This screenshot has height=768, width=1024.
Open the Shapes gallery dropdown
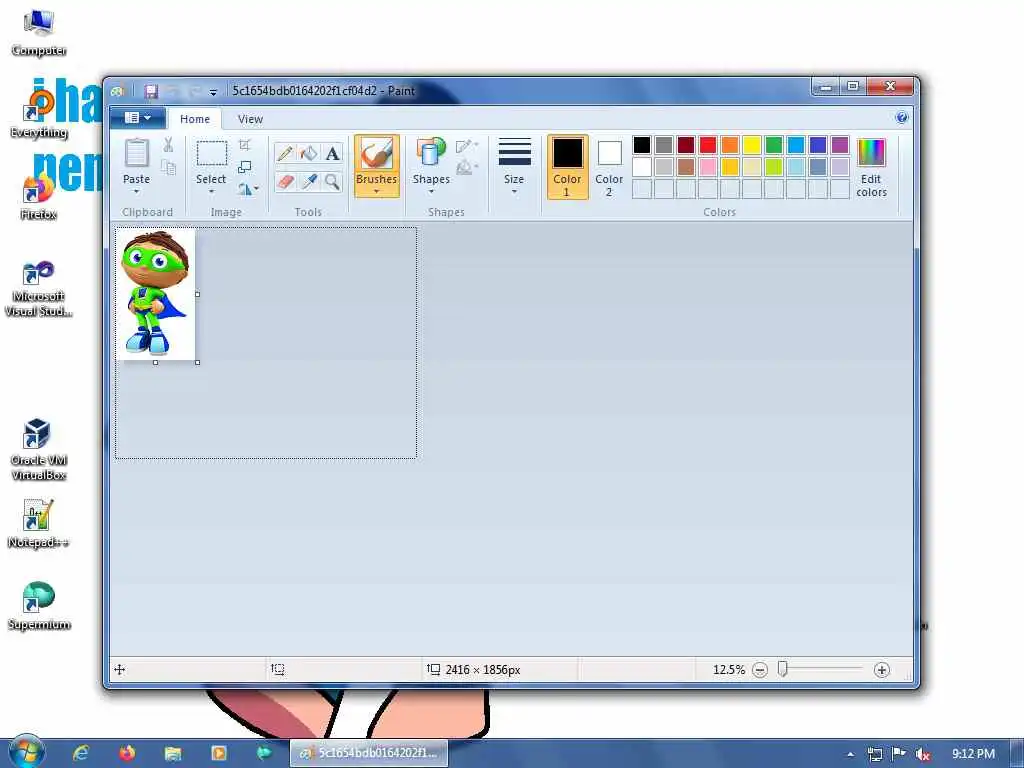(431, 191)
